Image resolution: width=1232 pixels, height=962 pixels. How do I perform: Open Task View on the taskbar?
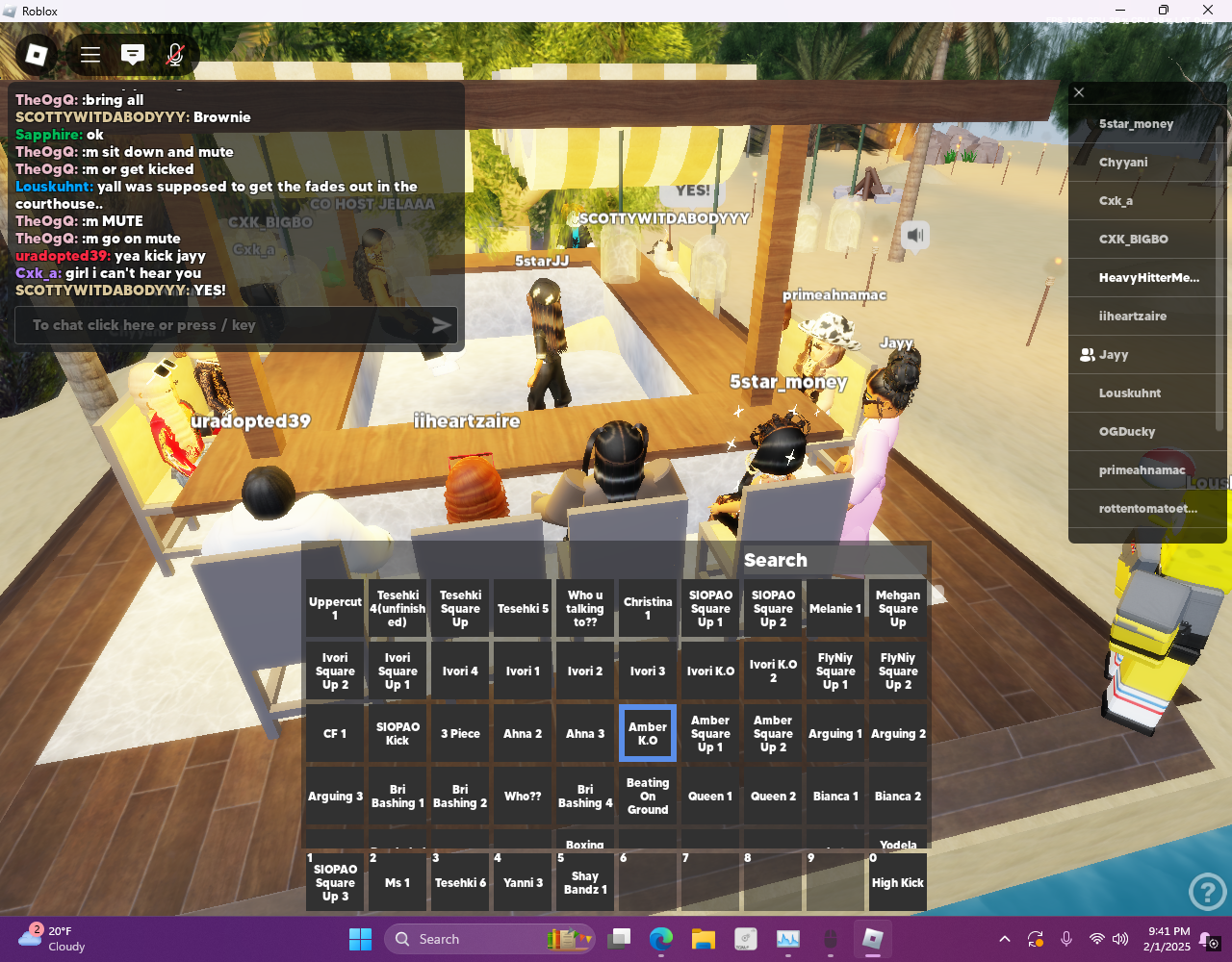point(619,939)
